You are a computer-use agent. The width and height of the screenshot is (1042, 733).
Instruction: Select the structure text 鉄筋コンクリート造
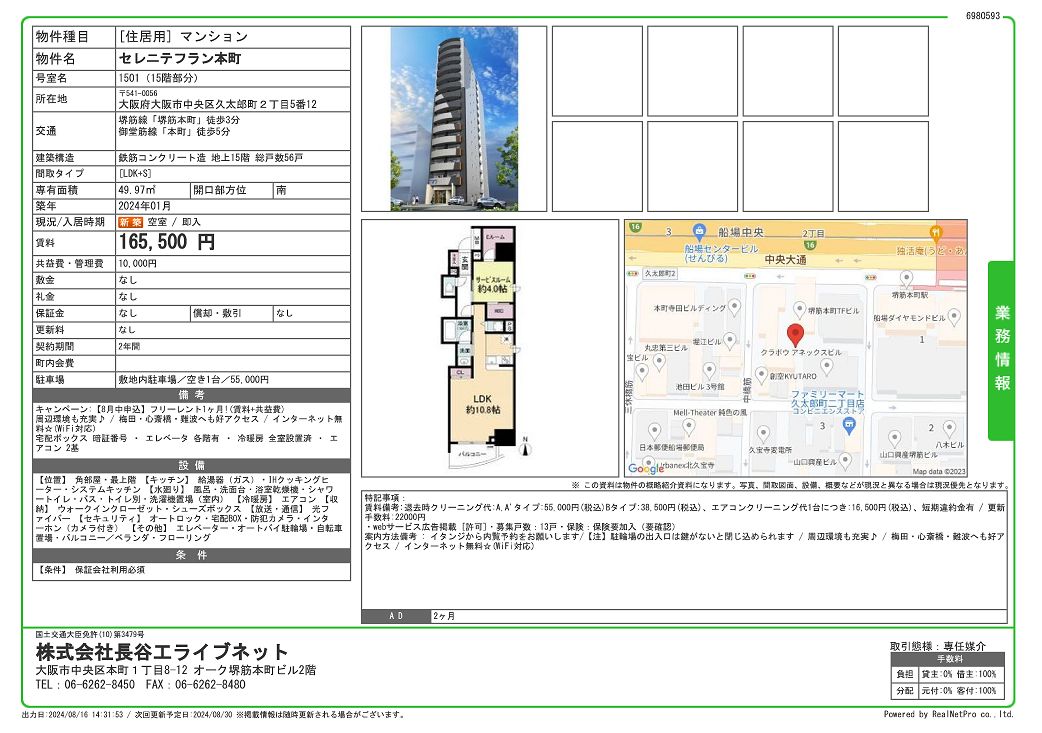click(162, 158)
